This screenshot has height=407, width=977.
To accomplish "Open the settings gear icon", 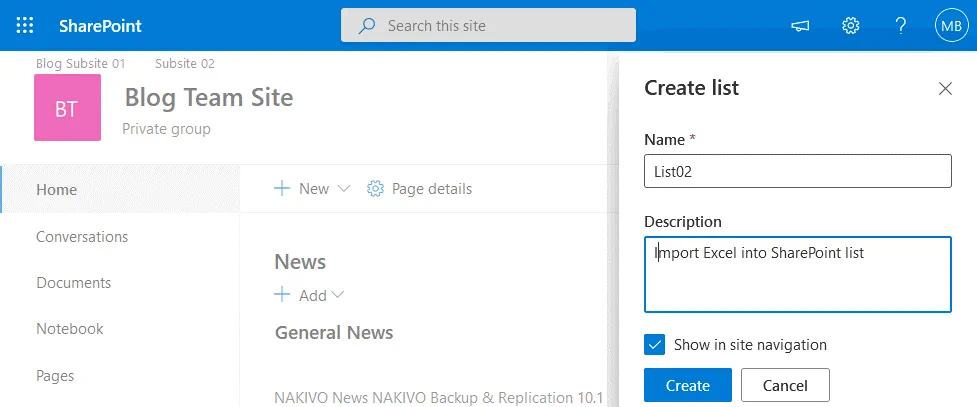I will [851, 25].
